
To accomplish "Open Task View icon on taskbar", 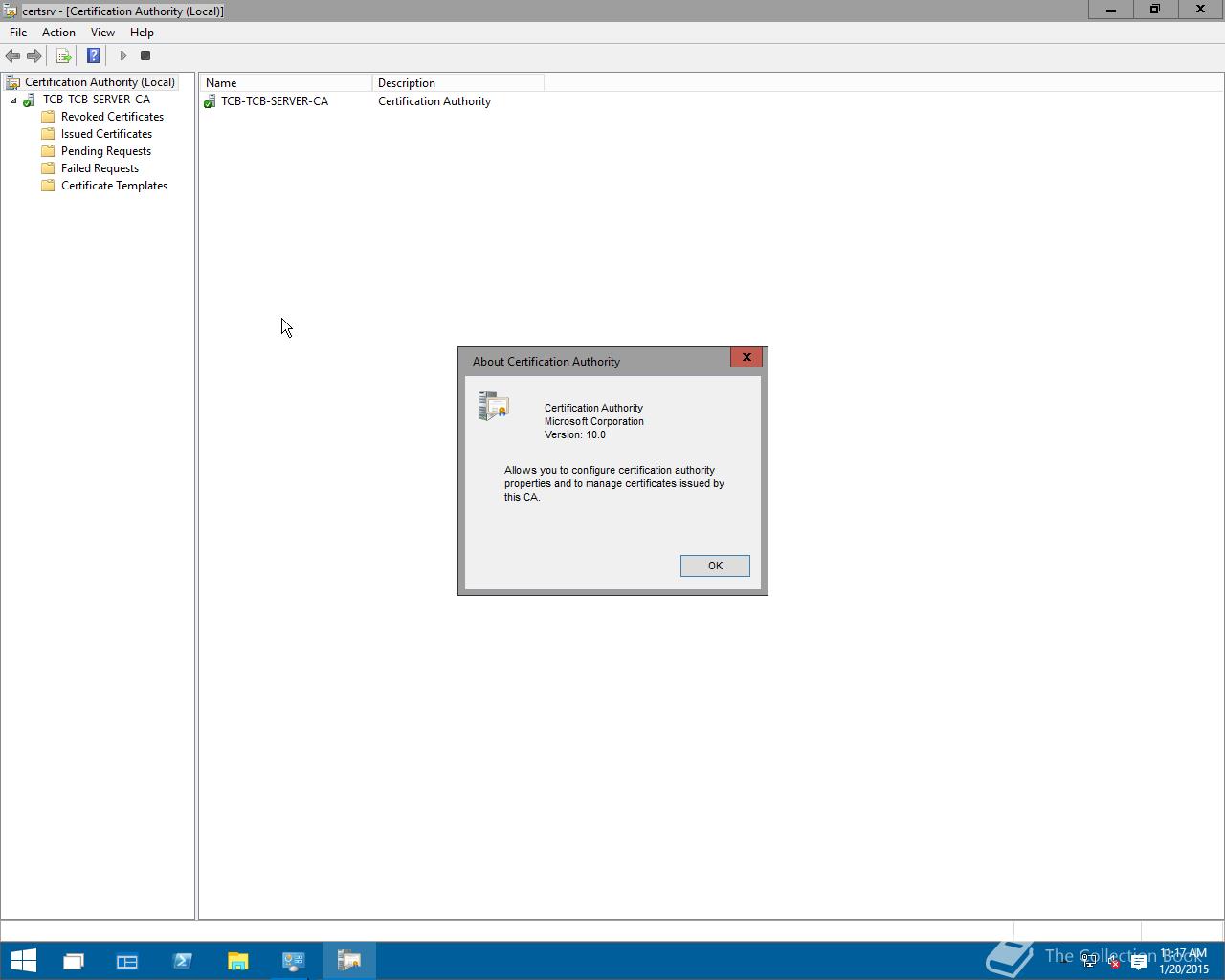I will click(x=74, y=960).
